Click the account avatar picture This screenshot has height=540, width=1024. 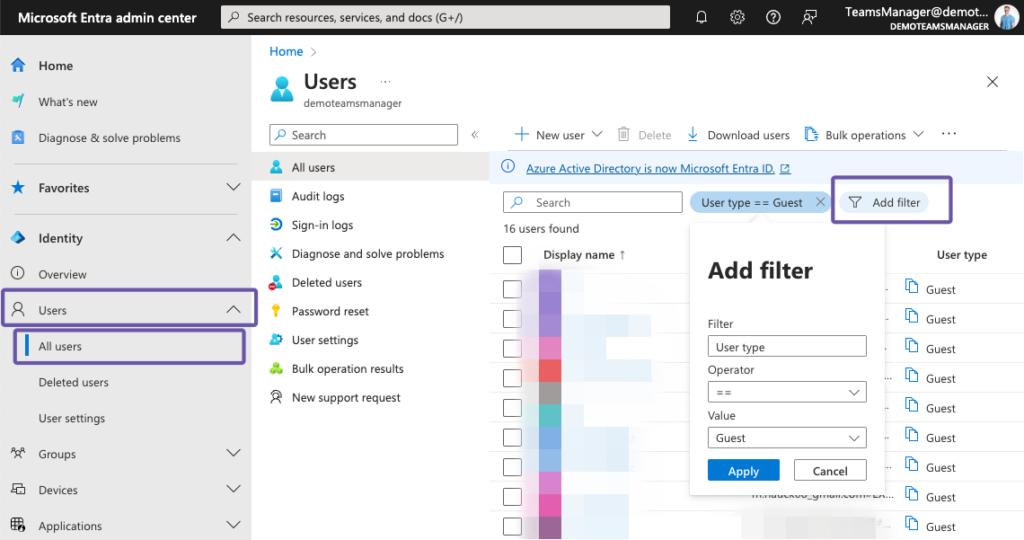tap(1006, 17)
